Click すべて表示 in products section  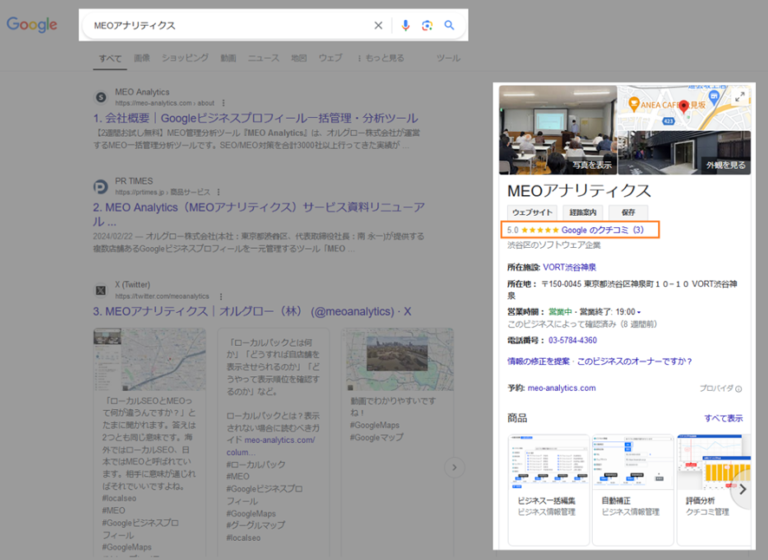click(723, 418)
